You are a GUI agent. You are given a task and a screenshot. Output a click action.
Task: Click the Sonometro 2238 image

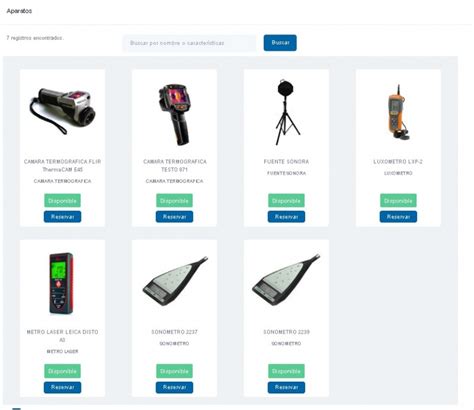point(286,280)
